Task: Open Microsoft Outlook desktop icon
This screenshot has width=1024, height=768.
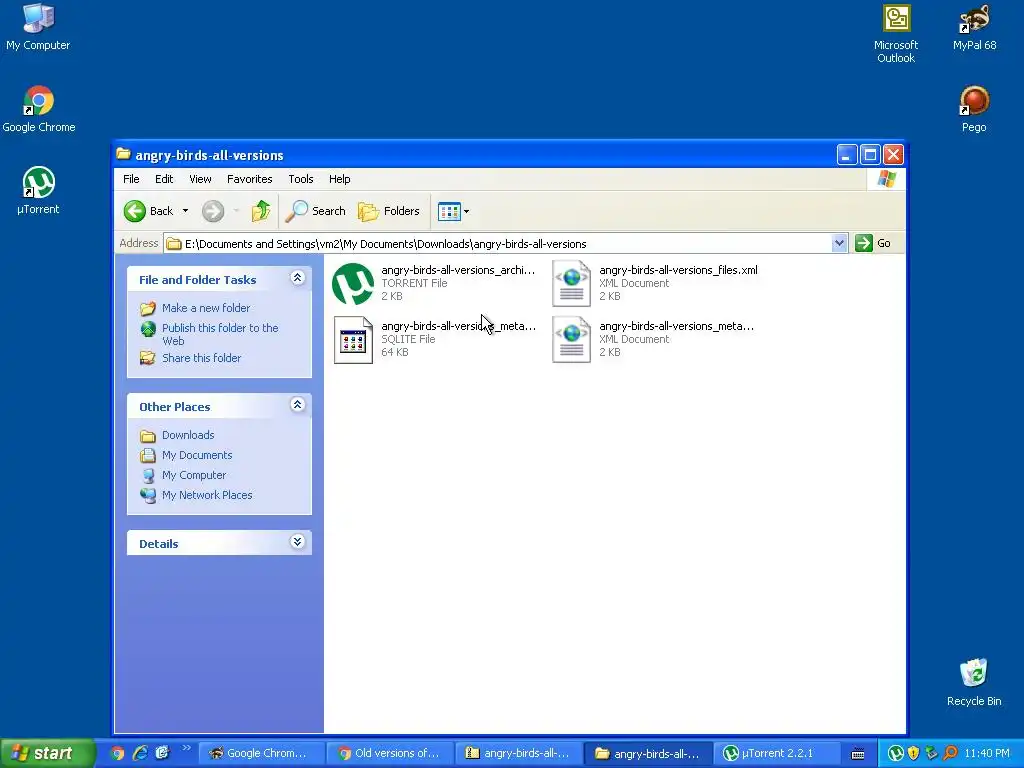Action: pyautogui.click(x=896, y=33)
